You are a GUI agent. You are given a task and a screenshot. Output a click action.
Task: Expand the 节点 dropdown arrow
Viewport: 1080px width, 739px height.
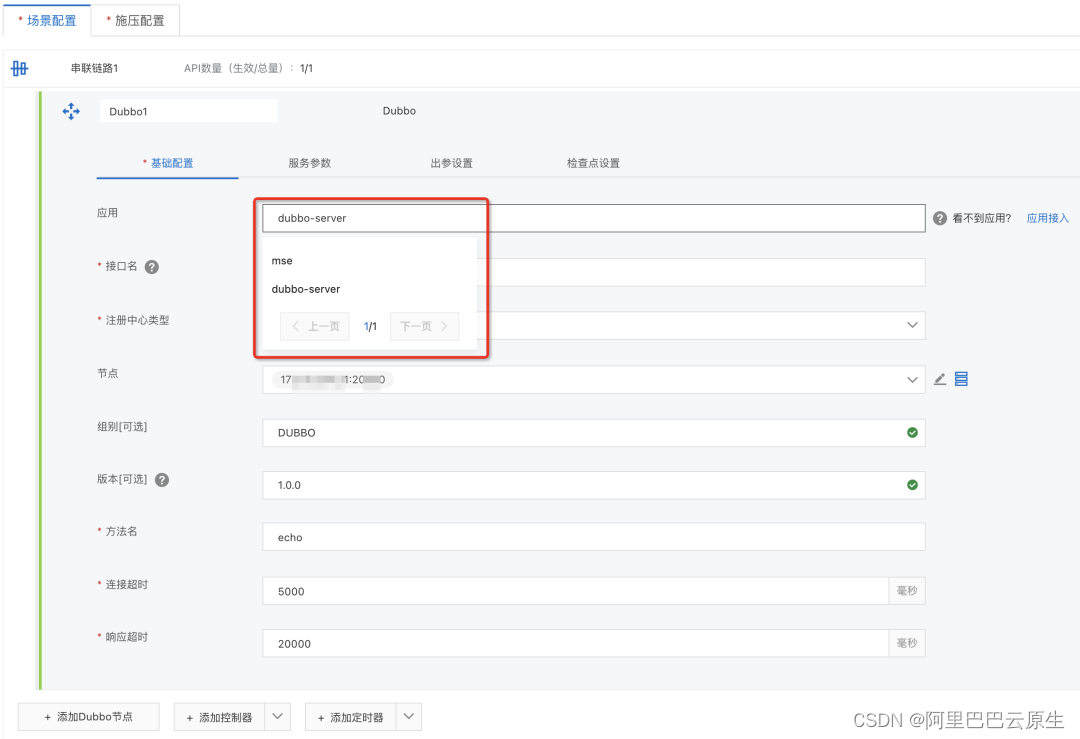[x=912, y=379]
